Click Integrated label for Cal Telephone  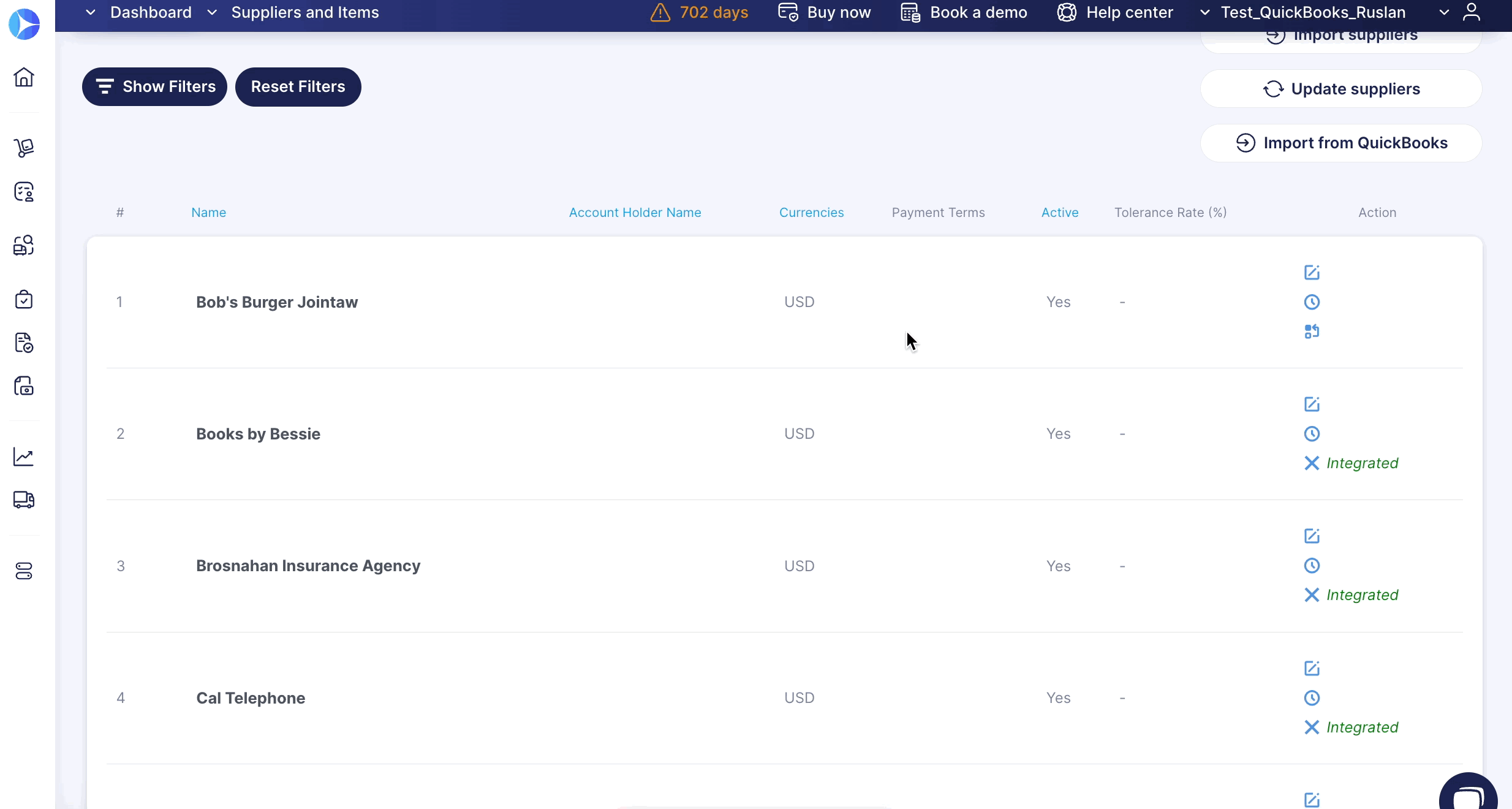(x=1363, y=727)
